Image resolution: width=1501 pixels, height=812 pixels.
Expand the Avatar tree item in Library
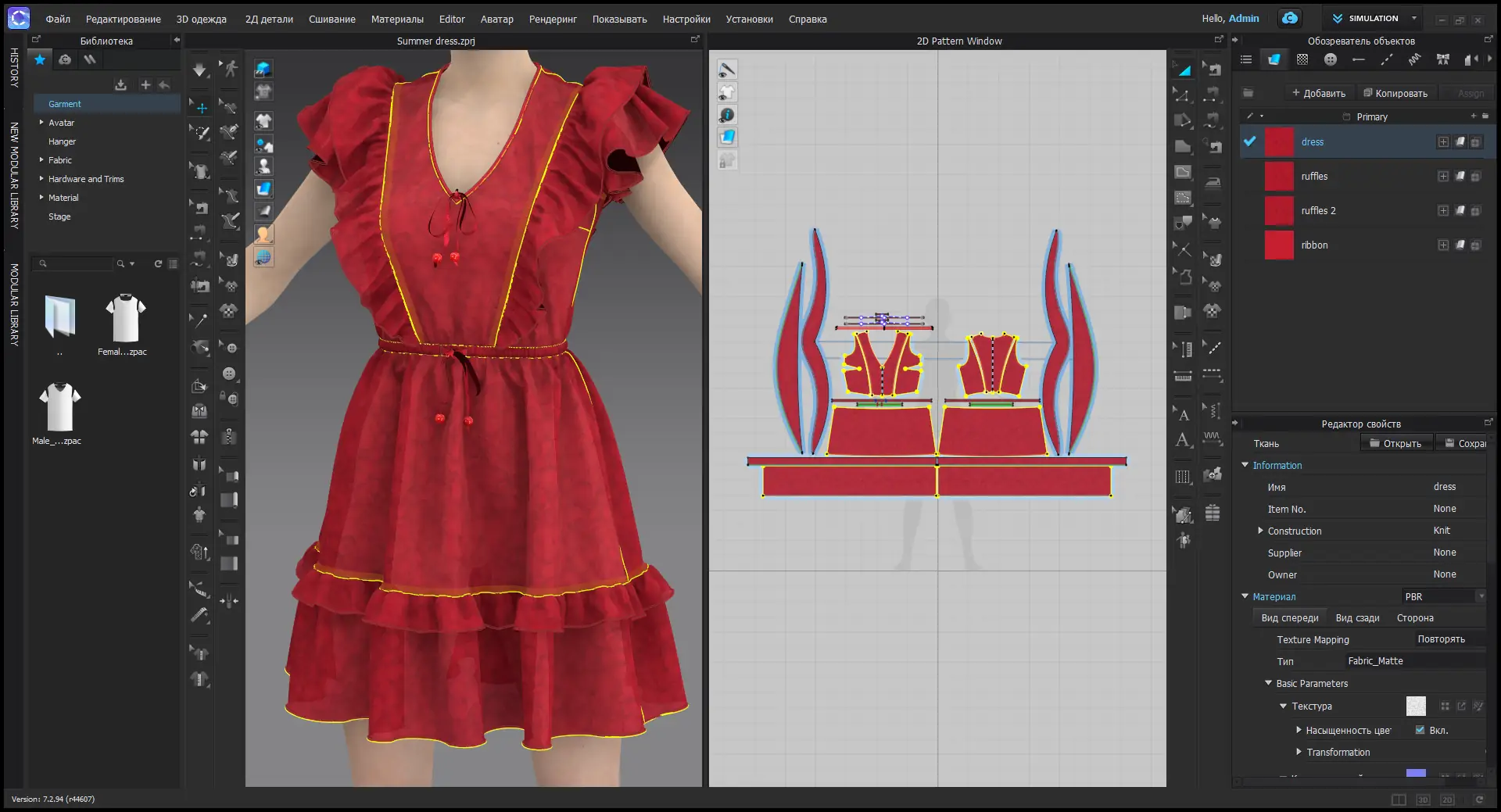(41, 123)
